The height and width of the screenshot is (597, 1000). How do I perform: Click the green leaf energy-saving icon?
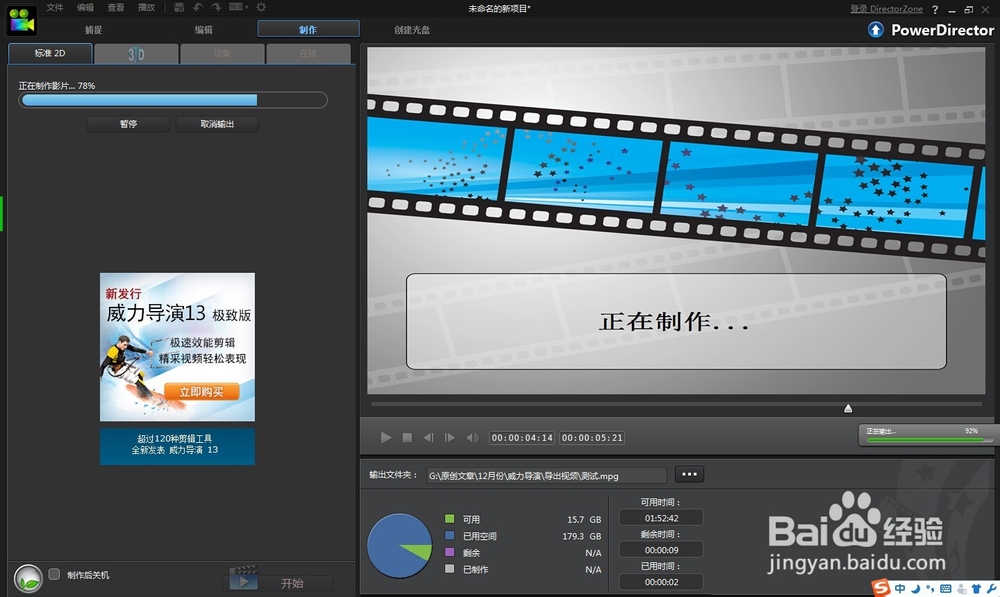(28, 579)
